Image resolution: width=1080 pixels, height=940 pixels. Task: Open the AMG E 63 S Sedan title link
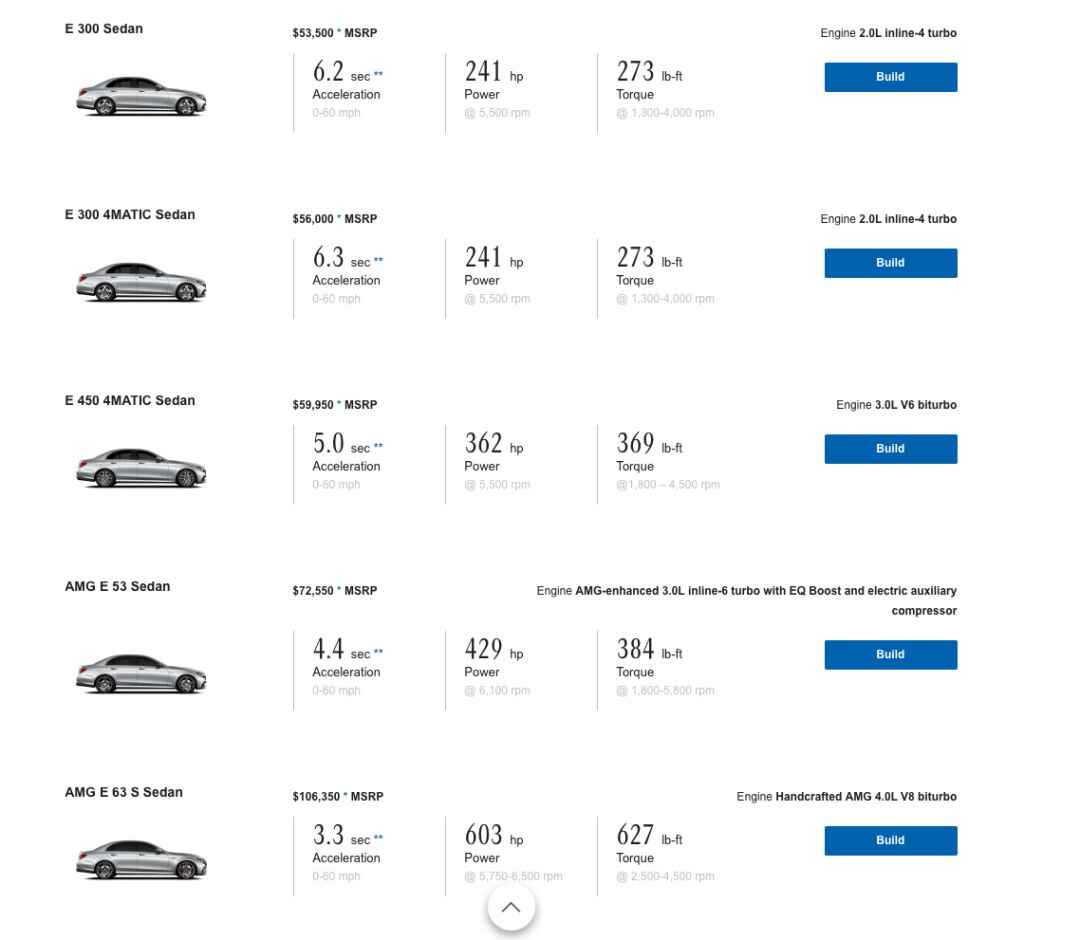click(124, 793)
